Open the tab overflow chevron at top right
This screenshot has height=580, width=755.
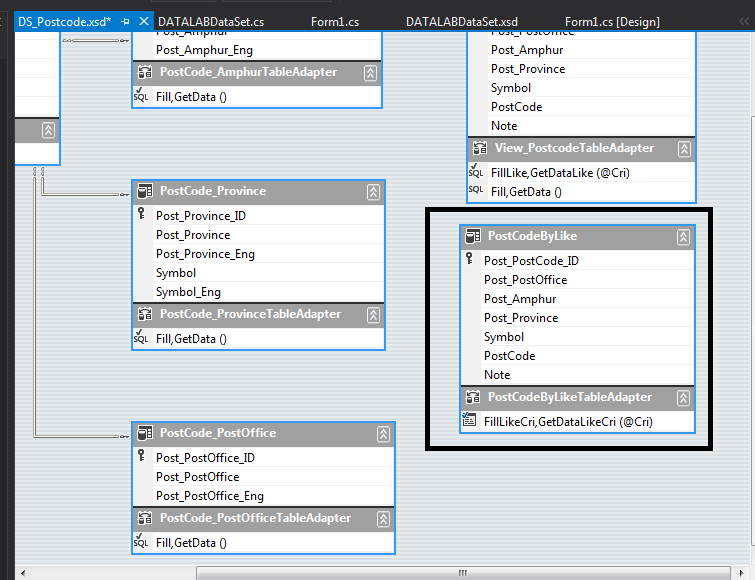click(x=744, y=21)
